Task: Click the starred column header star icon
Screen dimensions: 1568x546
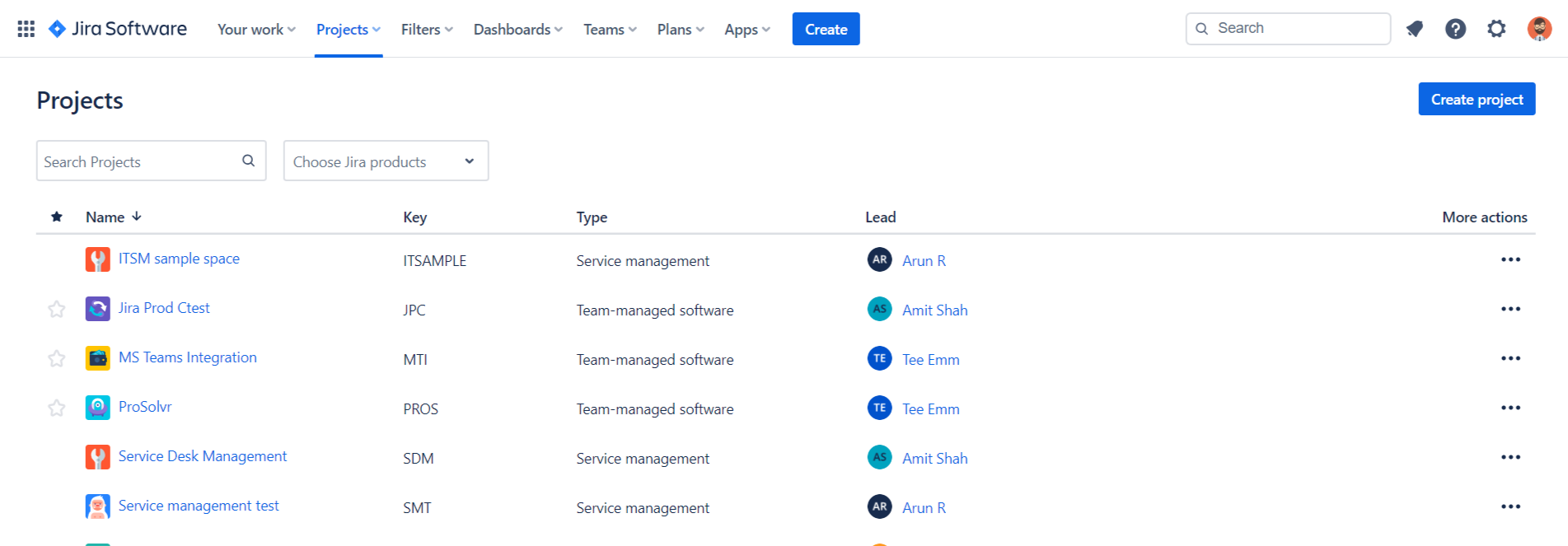Action: click(x=57, y=217)
